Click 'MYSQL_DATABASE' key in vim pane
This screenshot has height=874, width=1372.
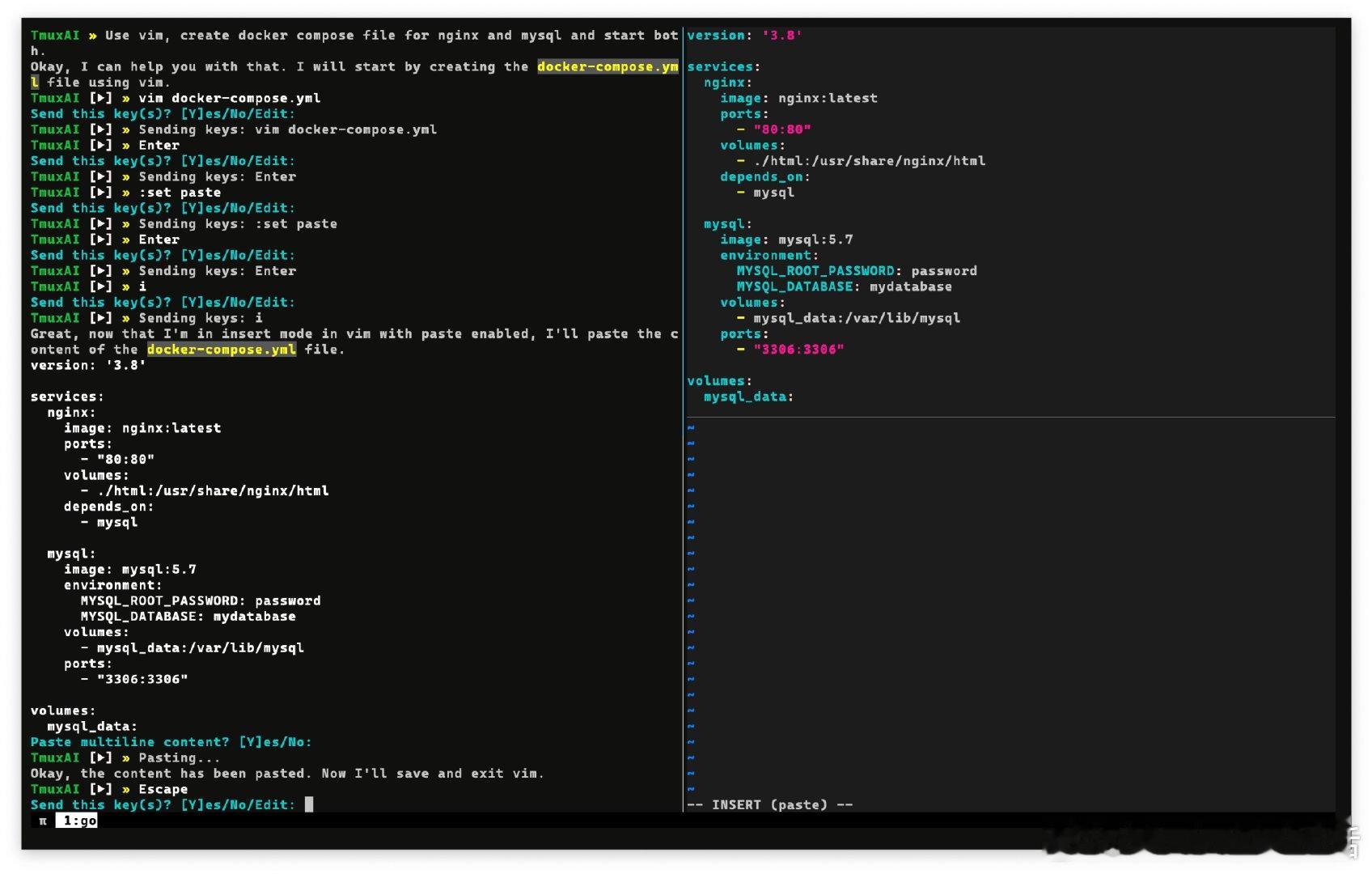tap(794, 286)
